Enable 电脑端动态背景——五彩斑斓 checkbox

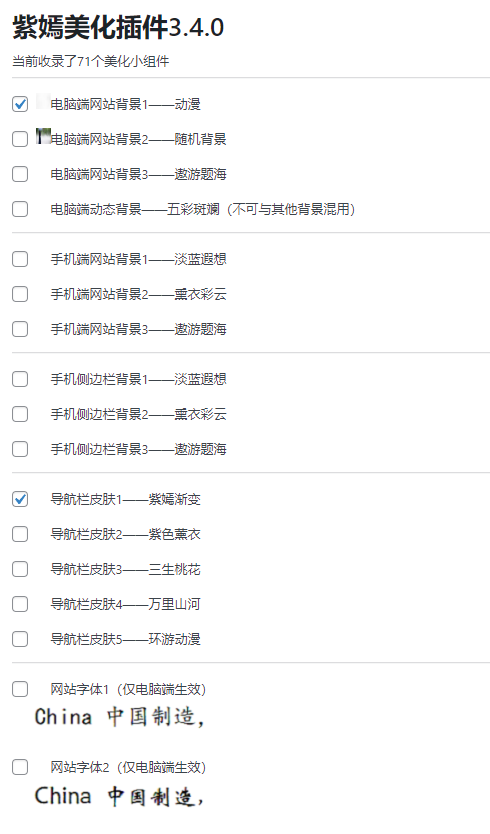pyautogui.click(x=20, y=209)
